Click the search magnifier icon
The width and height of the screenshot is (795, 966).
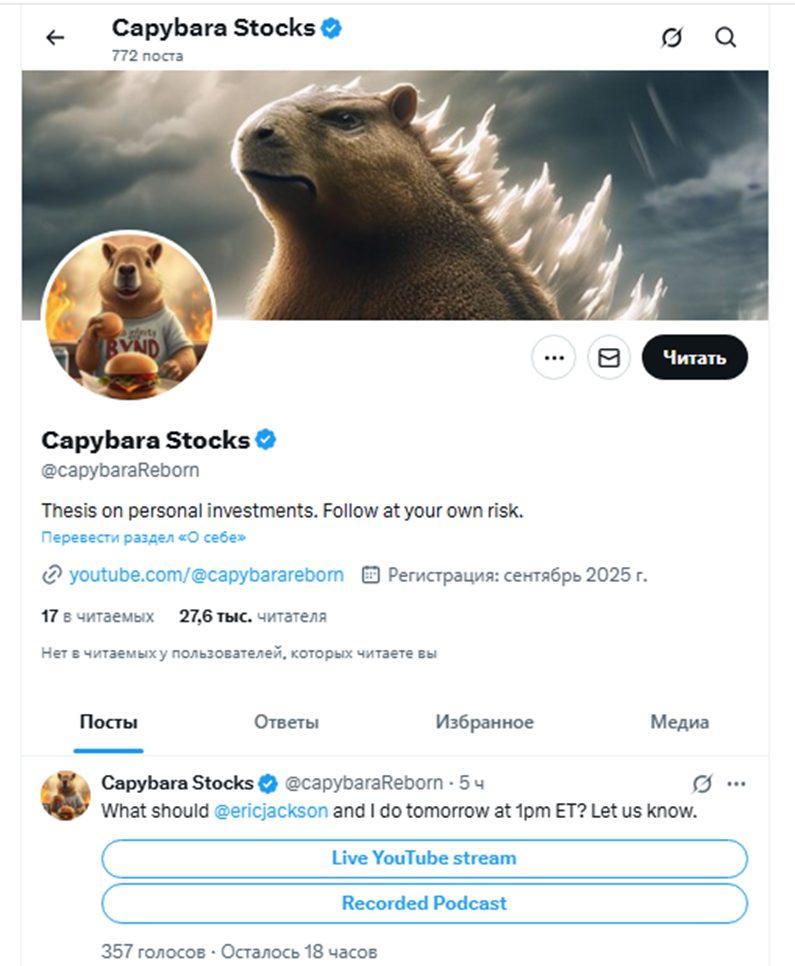[726, 38]
